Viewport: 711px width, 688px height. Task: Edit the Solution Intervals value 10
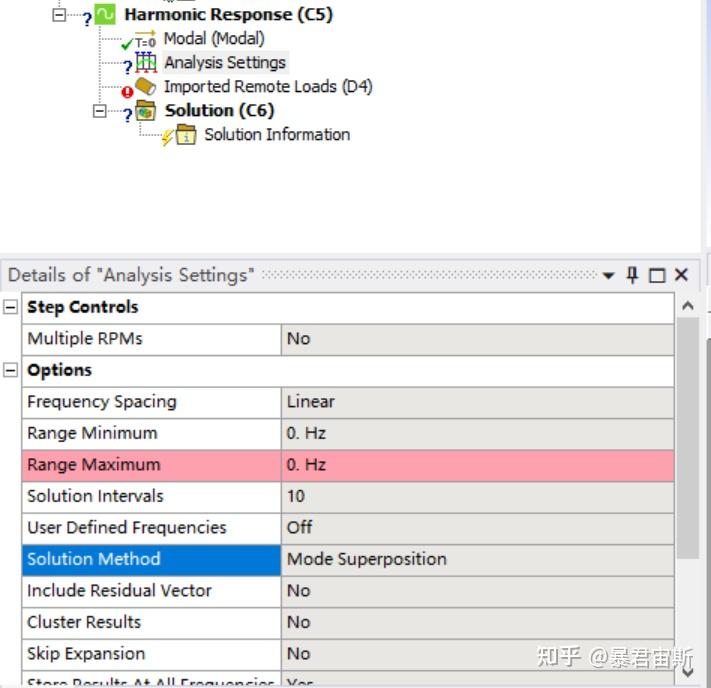(x=477, y=497)
